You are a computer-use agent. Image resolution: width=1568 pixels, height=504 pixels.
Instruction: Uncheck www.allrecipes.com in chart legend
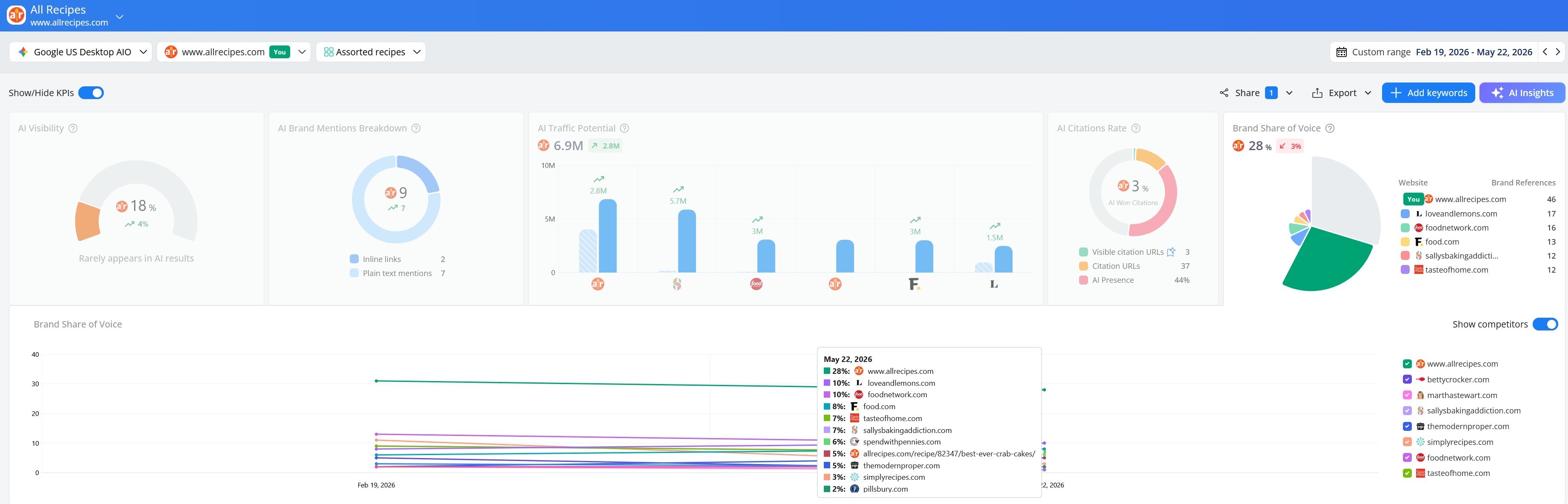coord(1407,363)
